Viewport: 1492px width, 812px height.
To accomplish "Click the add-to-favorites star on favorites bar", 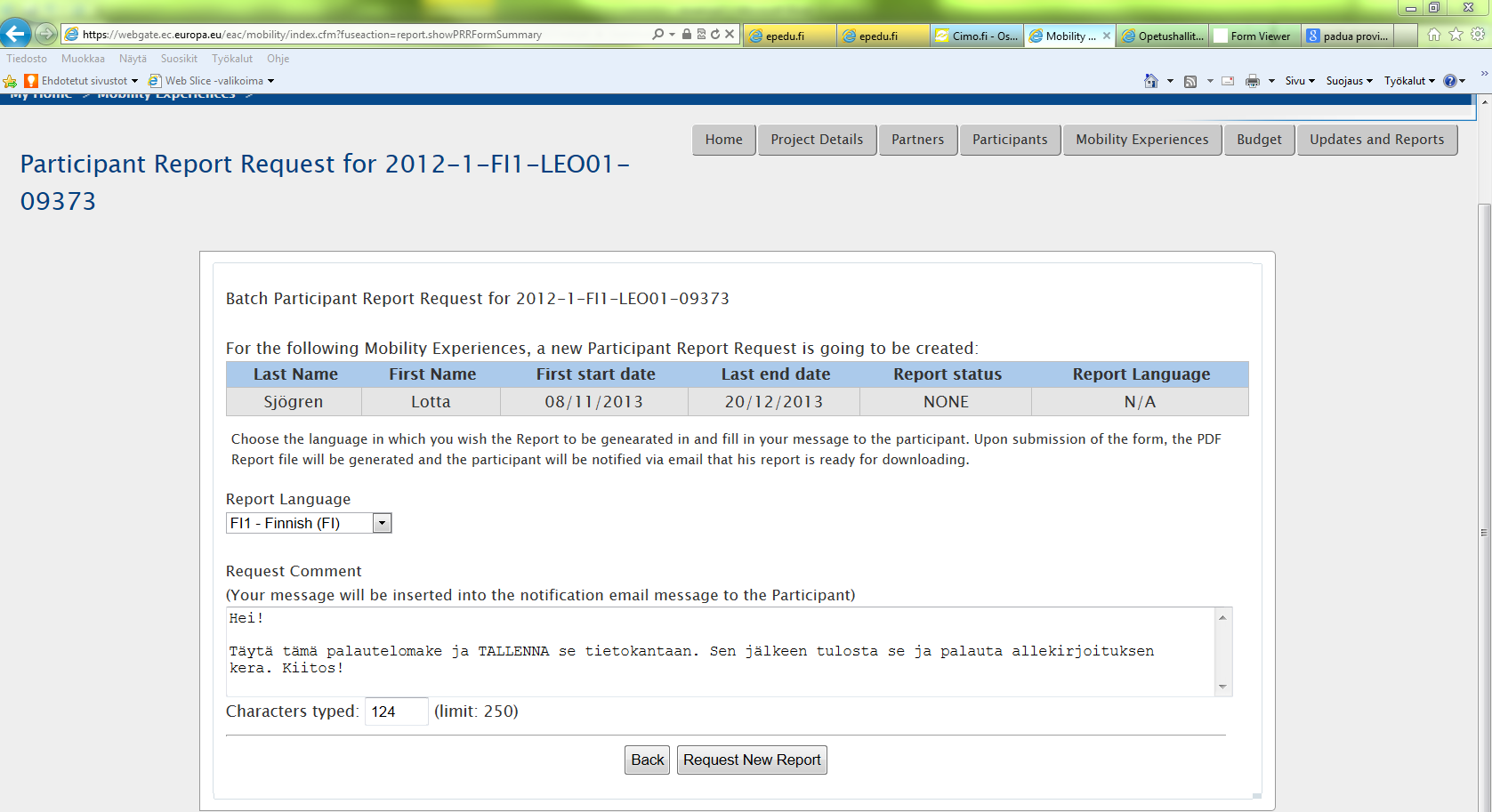I will coord(10,81).
